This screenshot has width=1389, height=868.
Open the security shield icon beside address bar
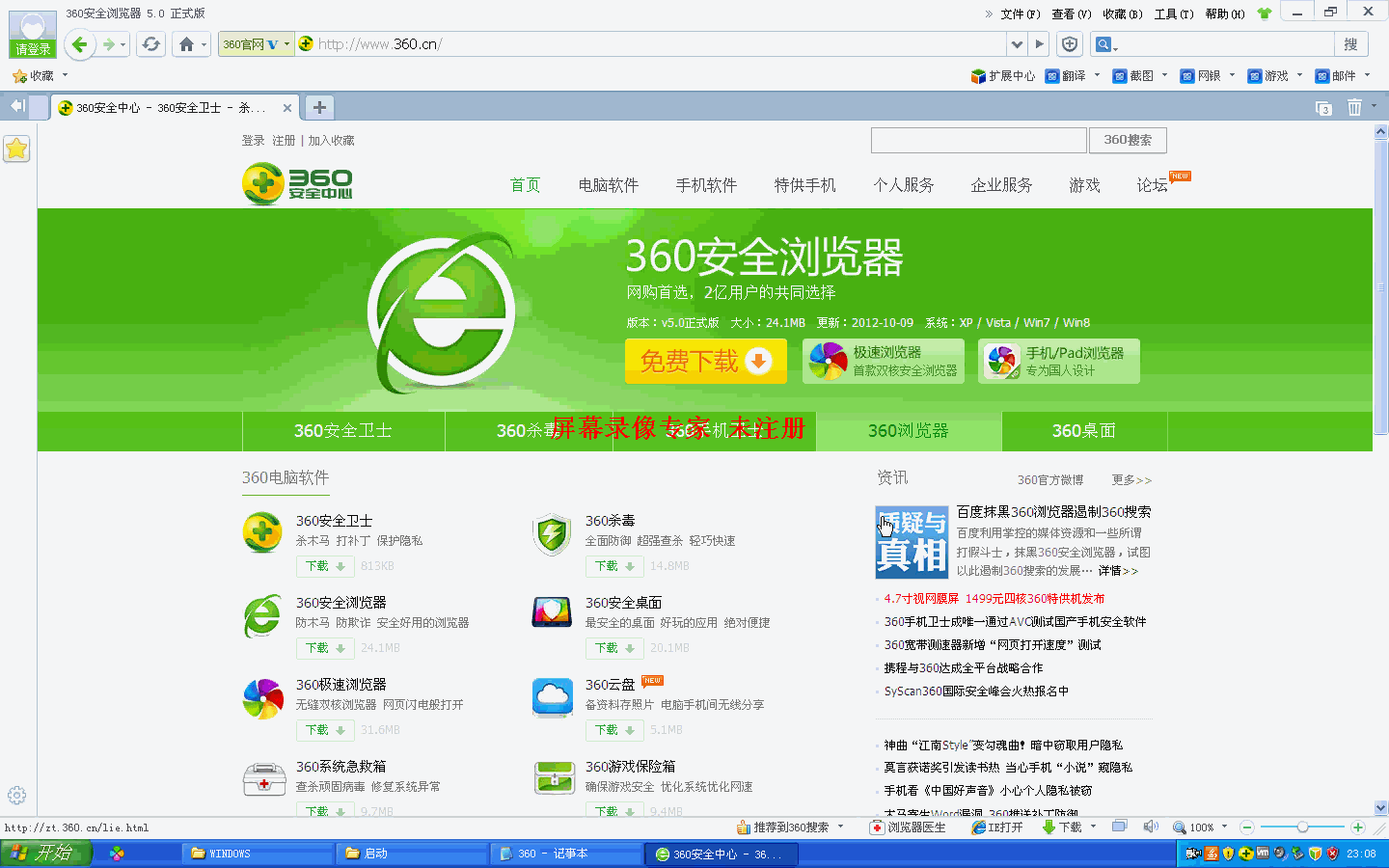tap(1070, 44)
